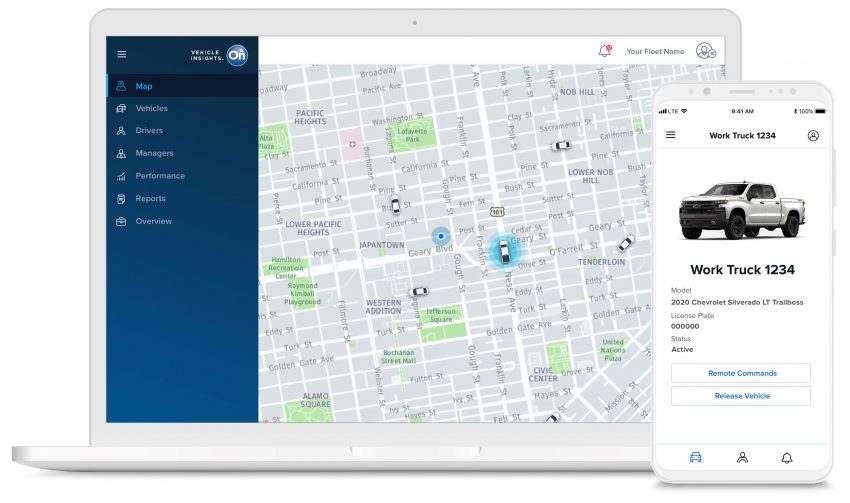Click the Vehicles car icon
850x503 pixels.
[121, 108]
